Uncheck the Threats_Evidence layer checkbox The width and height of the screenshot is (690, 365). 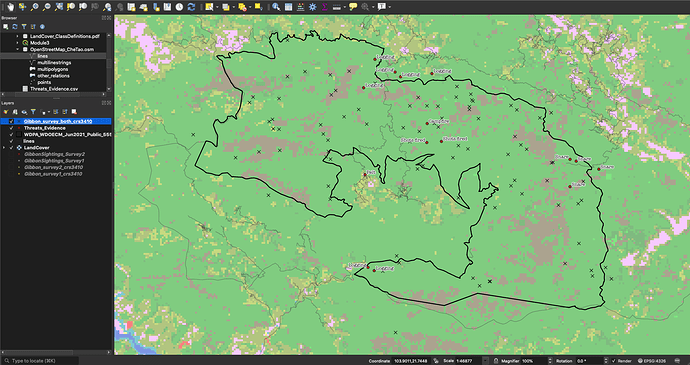point(11,128)
